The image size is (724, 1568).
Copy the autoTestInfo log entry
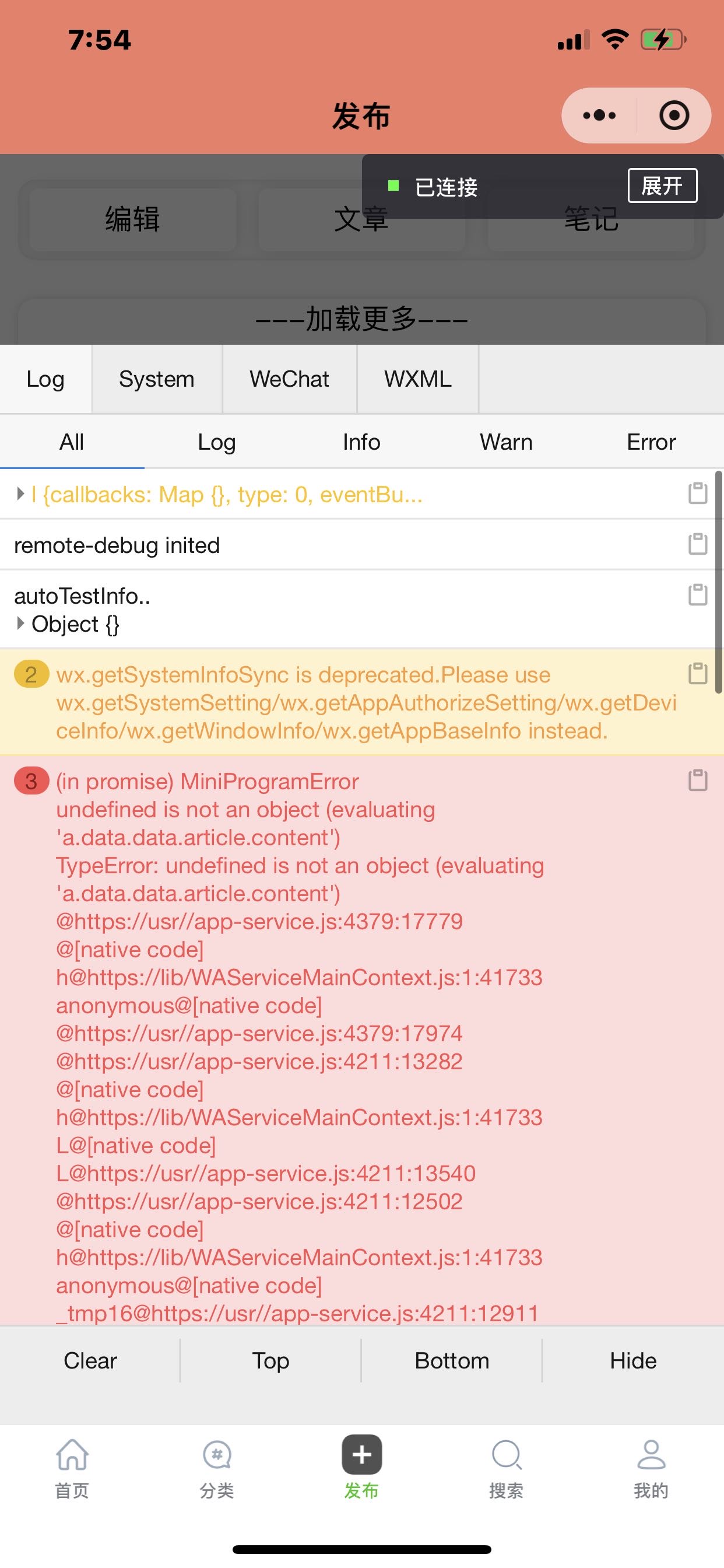[697, 594]
